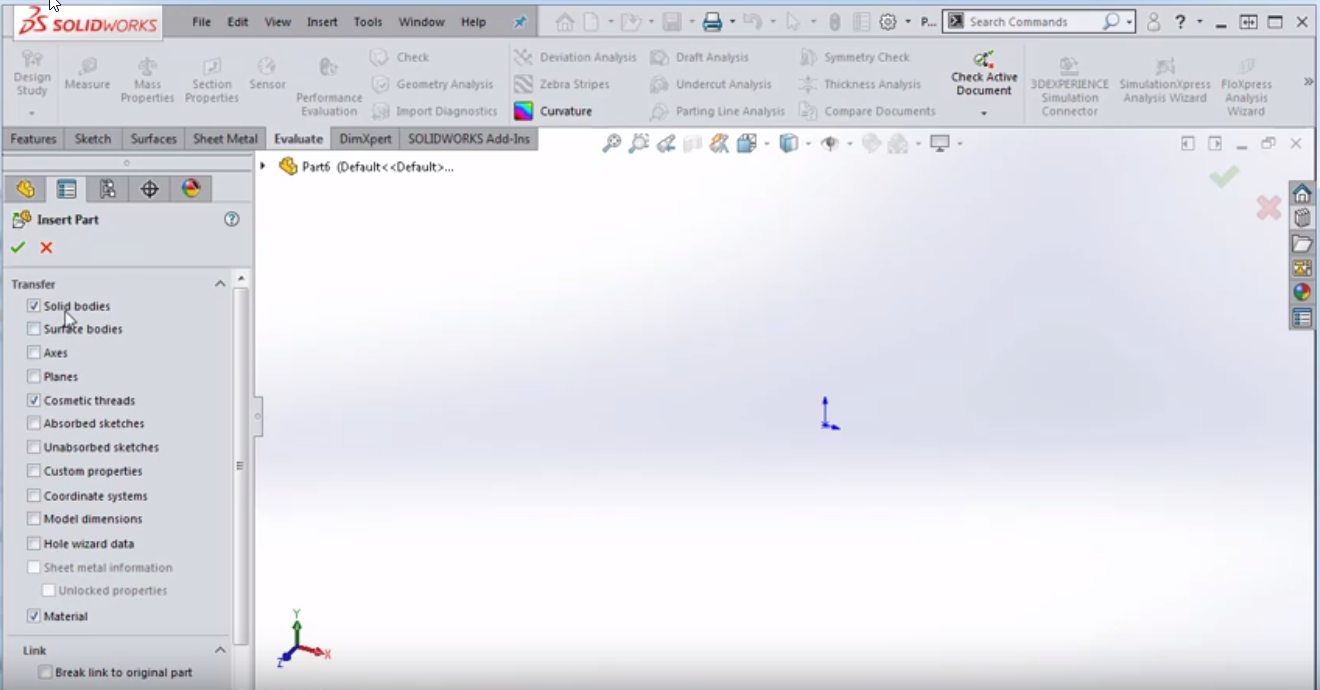The image size is (1320, 690).
Task: Open the Search Commands dropdown arrow
Action: coord(1130,22)
